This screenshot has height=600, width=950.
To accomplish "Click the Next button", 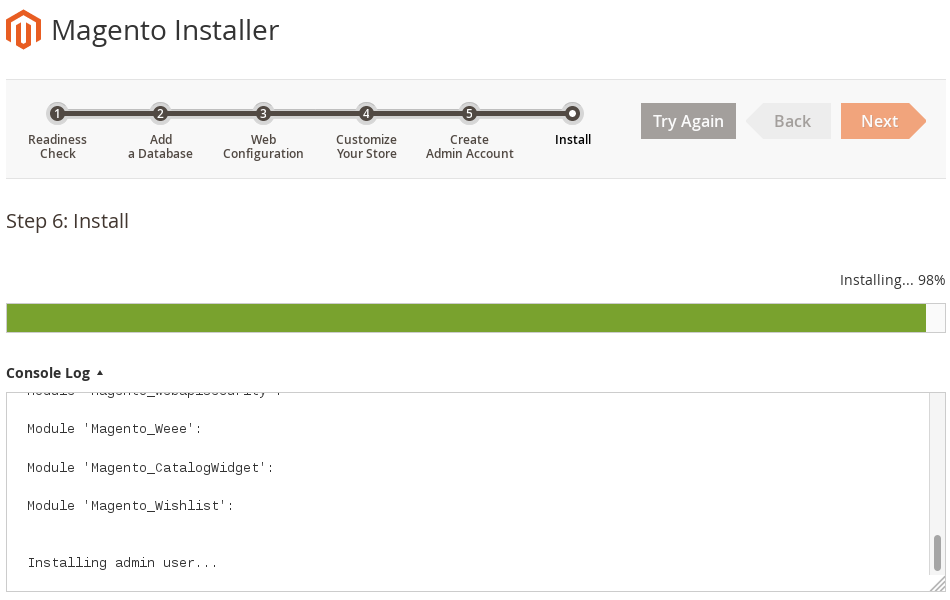I will coord(883,121).
